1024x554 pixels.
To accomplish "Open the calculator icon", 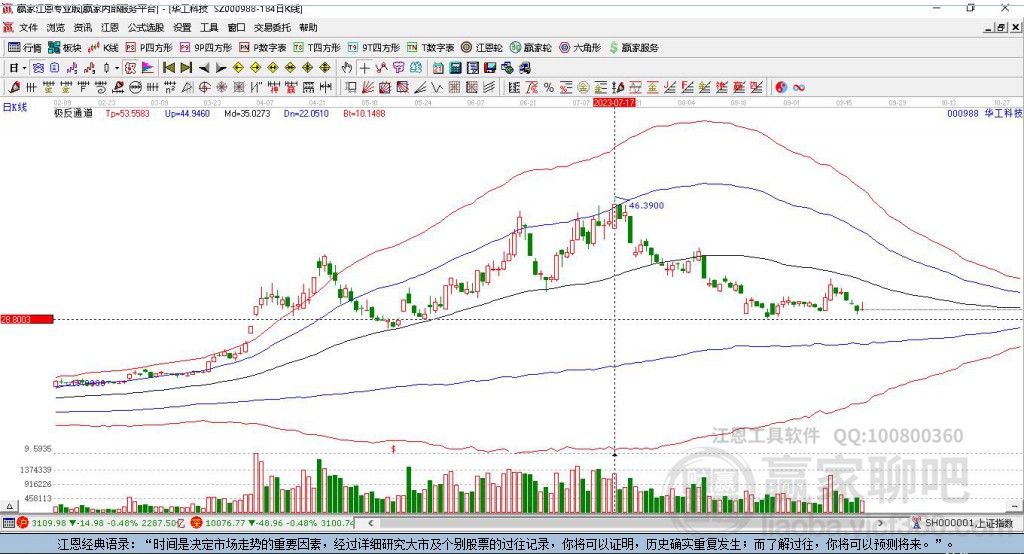I will tap(456, 68).
